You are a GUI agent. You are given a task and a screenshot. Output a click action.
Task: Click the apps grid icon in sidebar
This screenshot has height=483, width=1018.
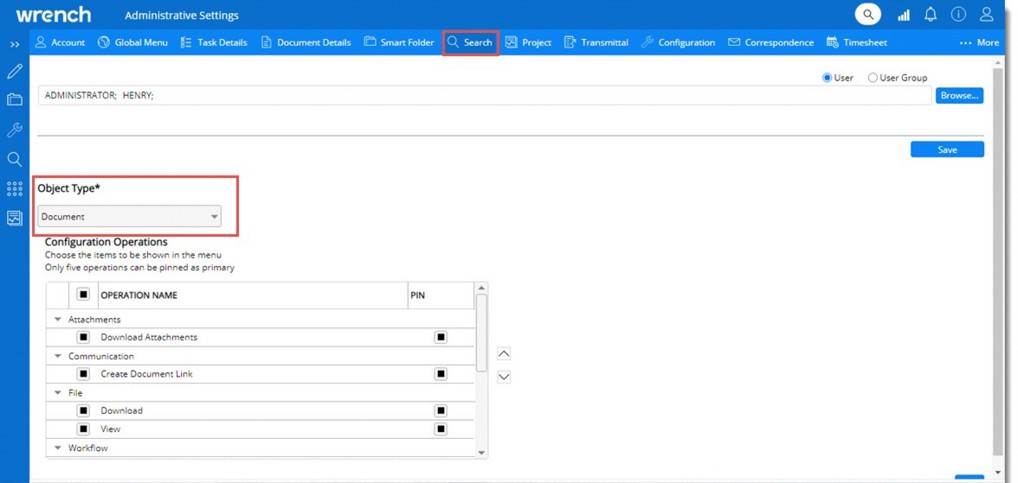click(15, 189)
